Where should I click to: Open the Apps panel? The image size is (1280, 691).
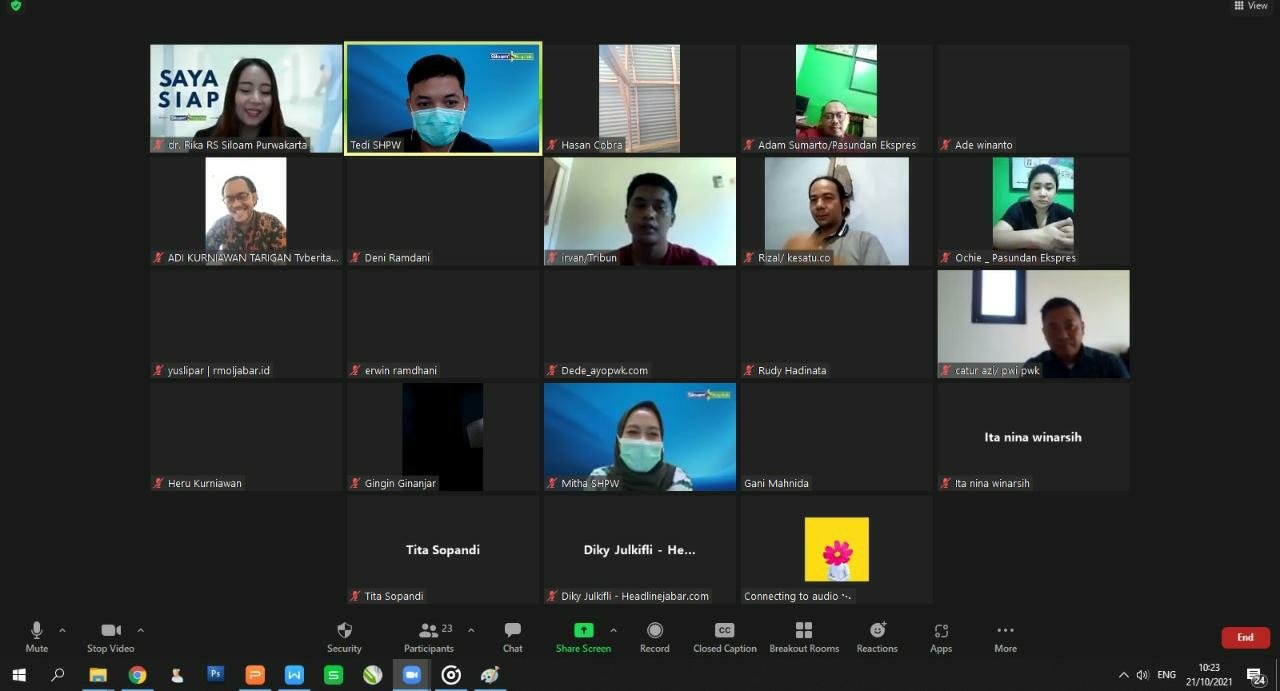941,636
